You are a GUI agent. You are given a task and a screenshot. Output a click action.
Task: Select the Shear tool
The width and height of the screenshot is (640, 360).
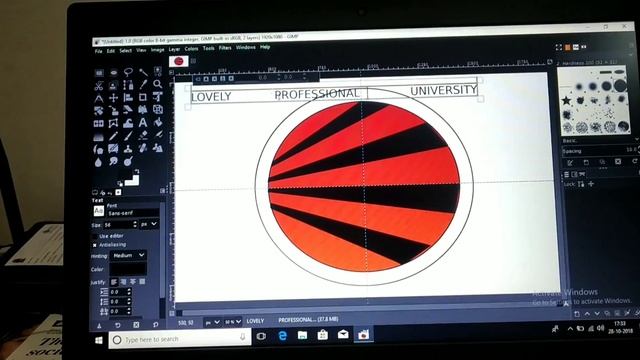[128, 110]
